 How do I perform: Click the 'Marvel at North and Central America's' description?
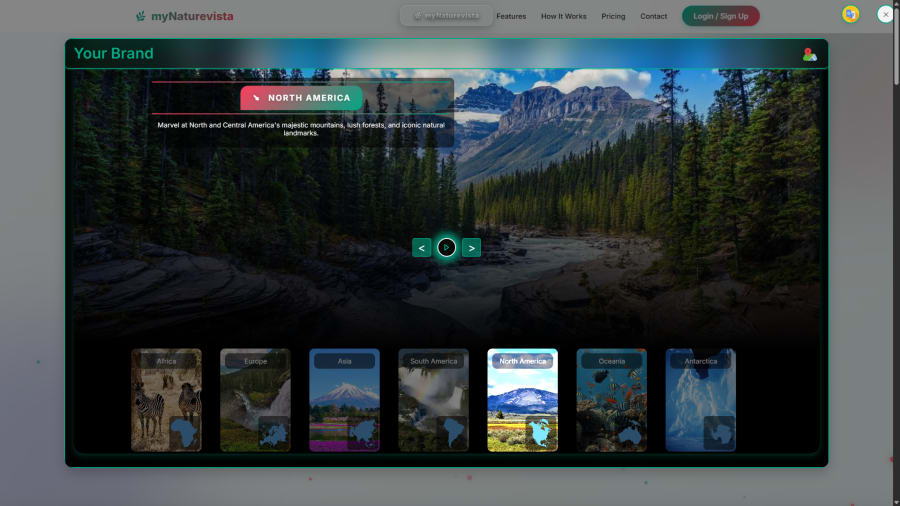[x=301, y=129]
